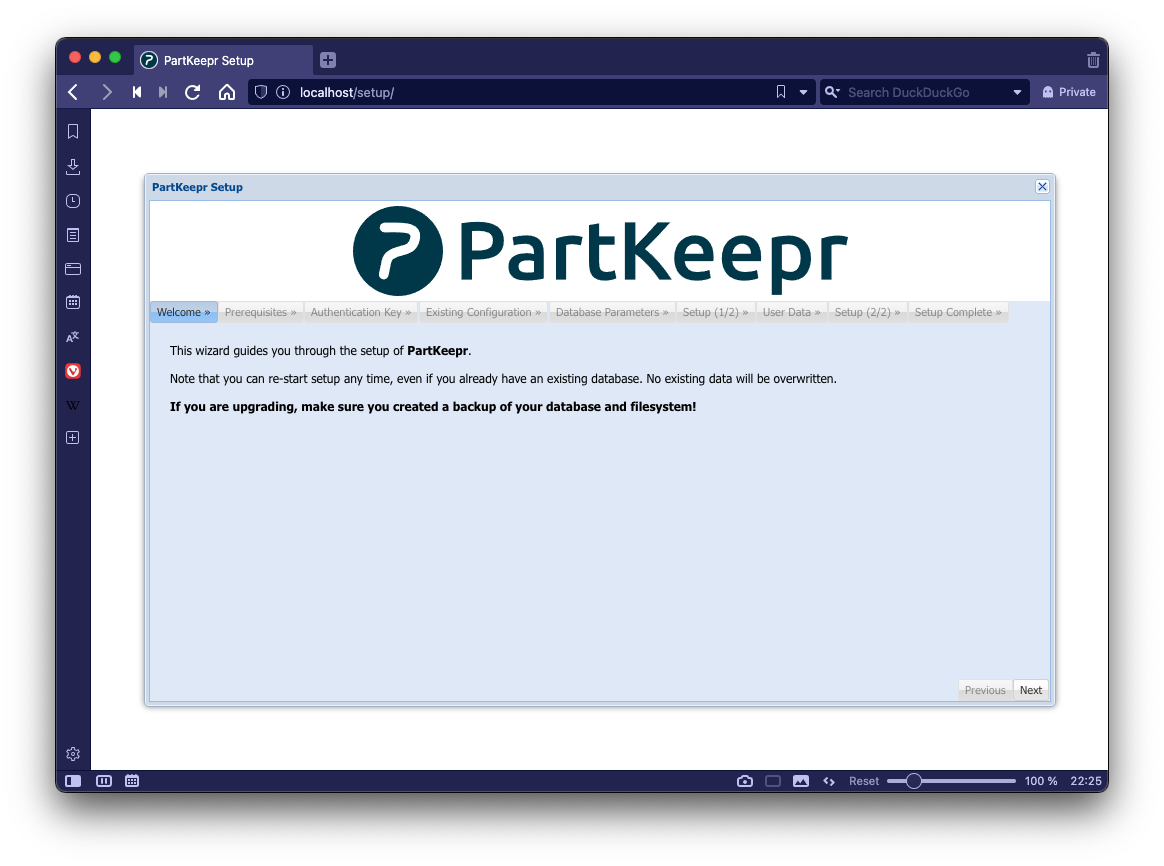Select the Setup (2/2) step
This screenshot has width=1164, height=866.
click(867, 312)
